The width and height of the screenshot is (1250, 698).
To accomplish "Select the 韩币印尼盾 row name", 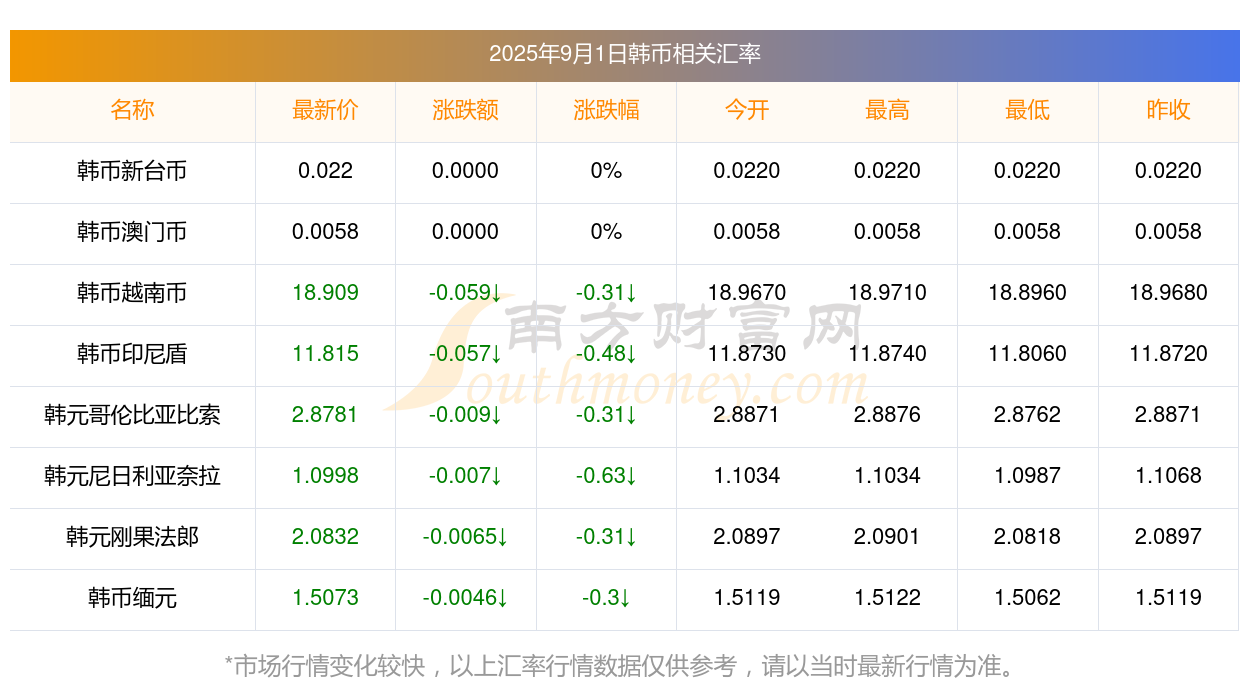I will (x=132, y=354).
